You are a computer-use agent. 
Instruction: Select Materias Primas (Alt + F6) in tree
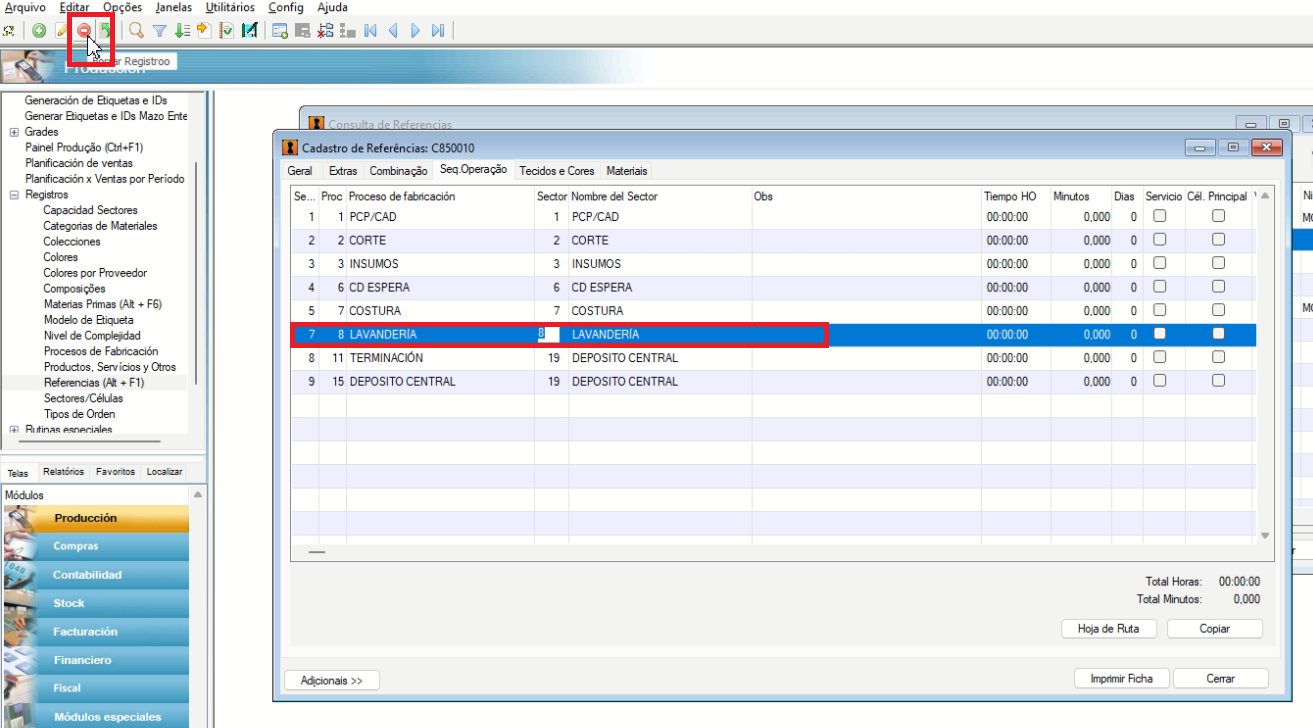(x=103, y=304)
